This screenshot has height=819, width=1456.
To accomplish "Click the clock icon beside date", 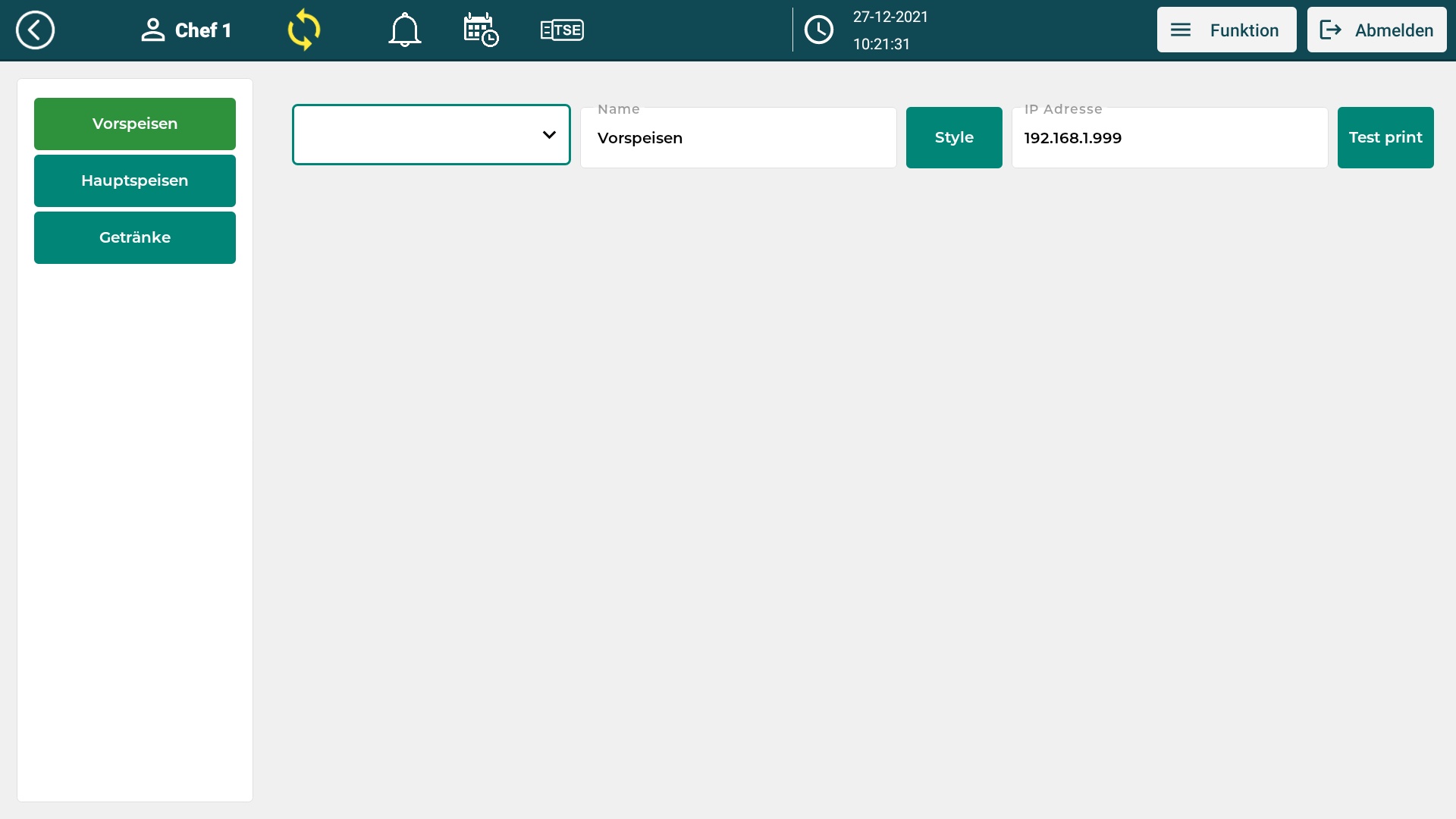I will (819, 30).
